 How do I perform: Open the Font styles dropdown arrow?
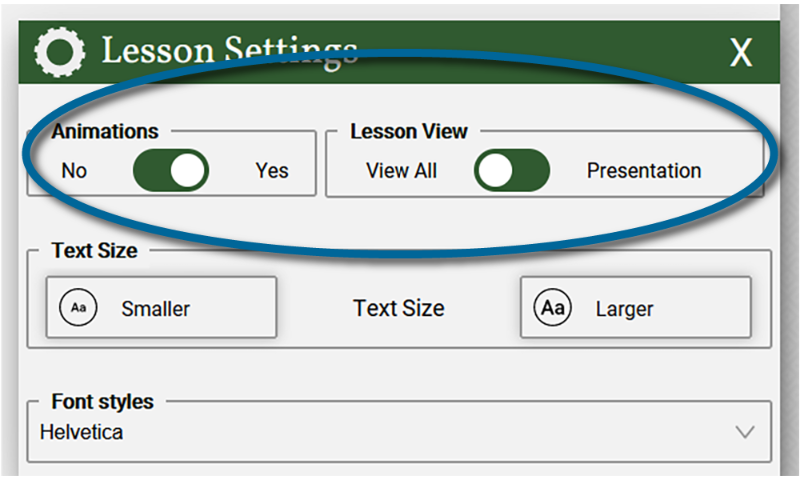tap(745, 433)
